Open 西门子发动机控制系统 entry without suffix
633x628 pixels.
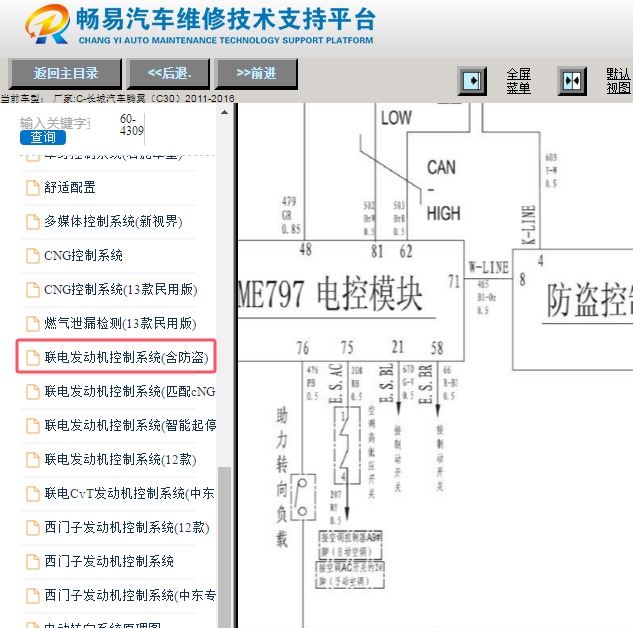tap(109, 561)
